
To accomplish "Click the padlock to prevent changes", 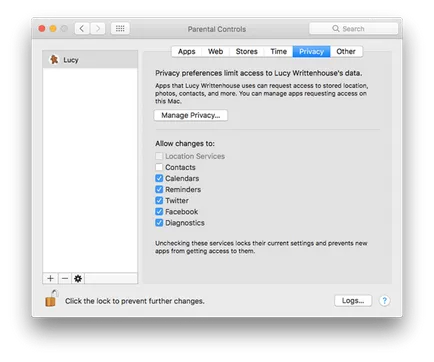I will [x=51, y=299].
